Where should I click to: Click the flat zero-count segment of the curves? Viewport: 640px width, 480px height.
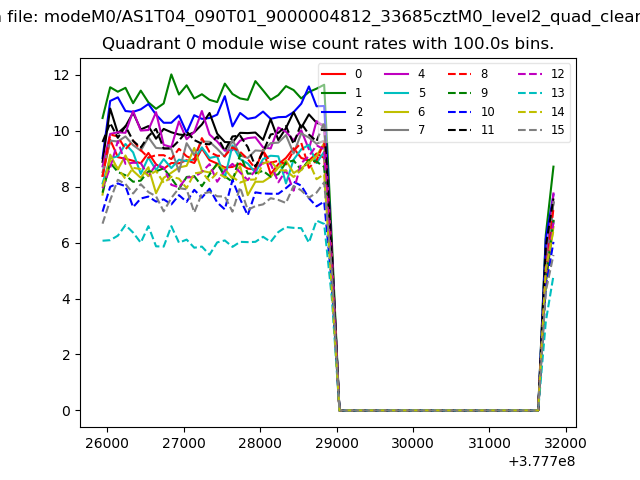pos(438,410)
